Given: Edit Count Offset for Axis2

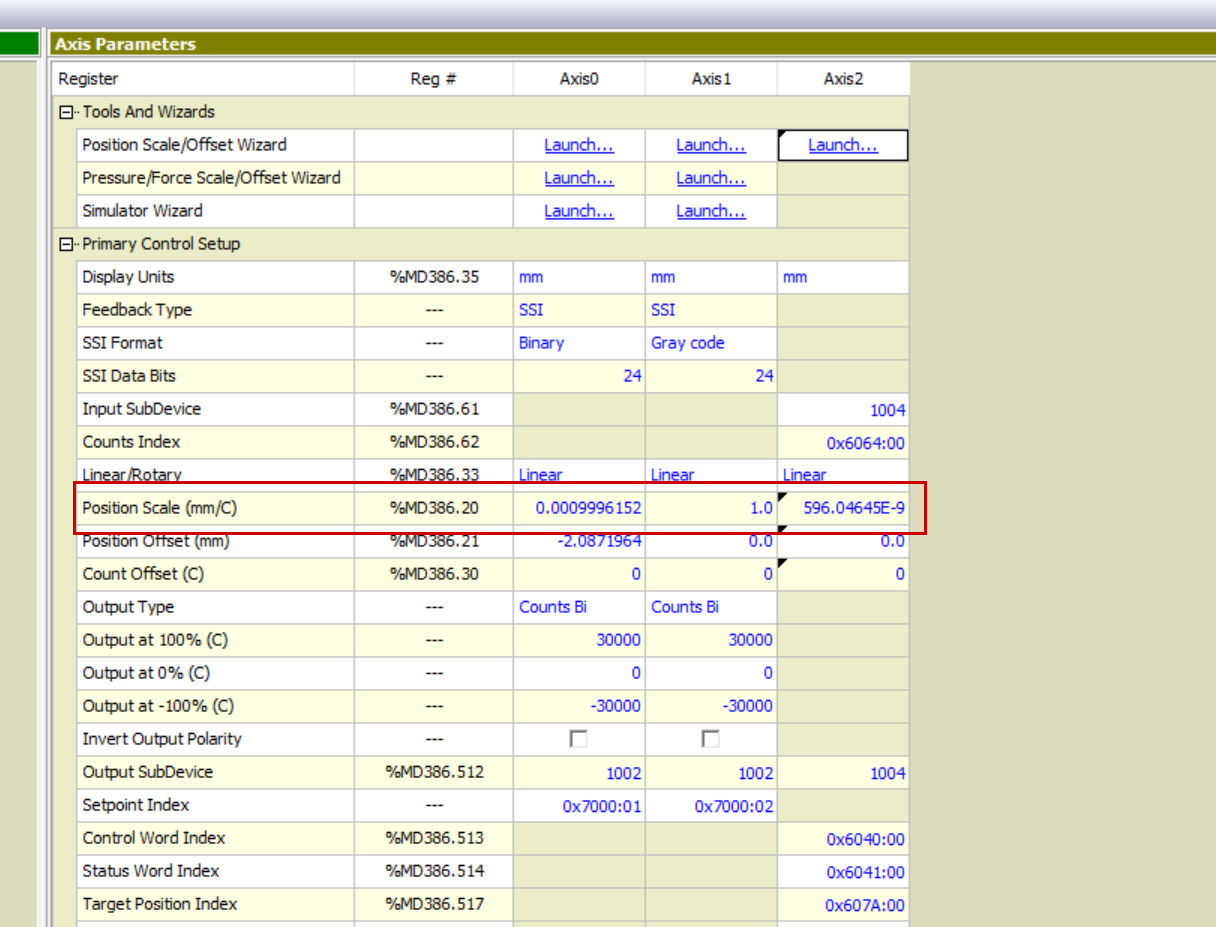Looking at the screenshot, I should 843,574.
